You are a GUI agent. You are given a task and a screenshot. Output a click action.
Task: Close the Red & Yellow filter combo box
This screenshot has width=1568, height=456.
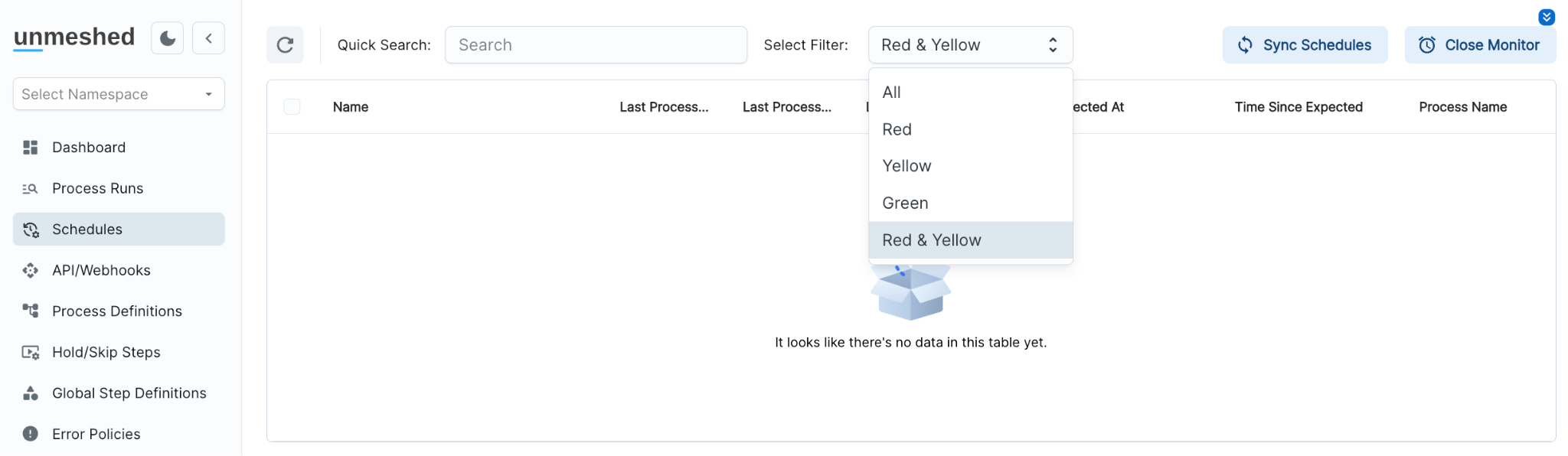coord(970,45)
